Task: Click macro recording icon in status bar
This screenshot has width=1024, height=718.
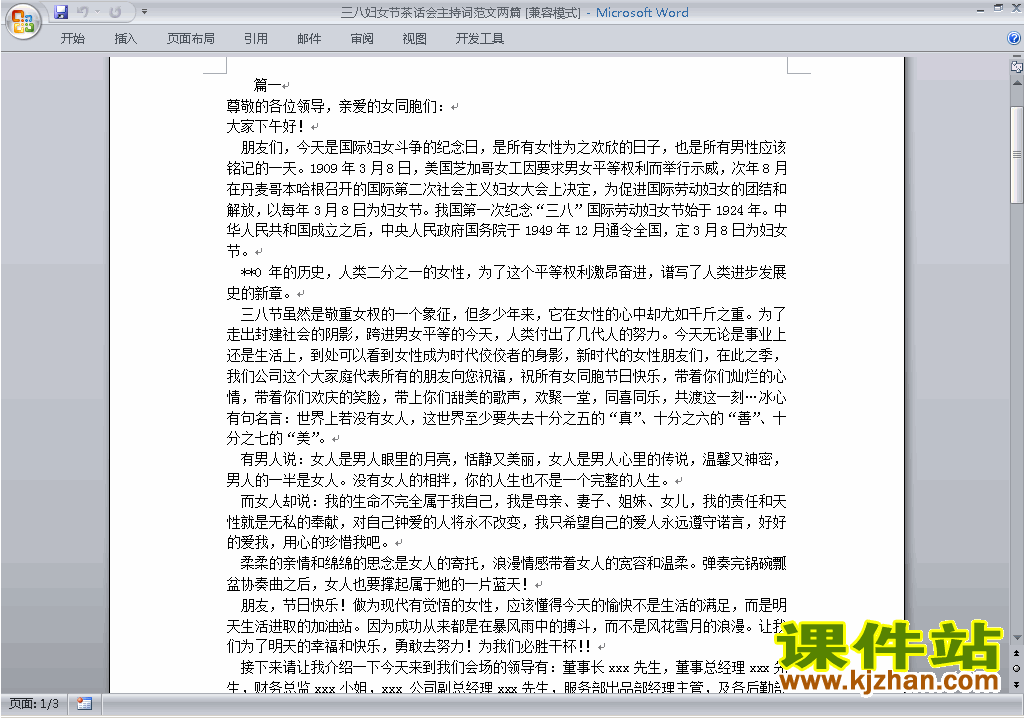Action: tap(84, 704)
